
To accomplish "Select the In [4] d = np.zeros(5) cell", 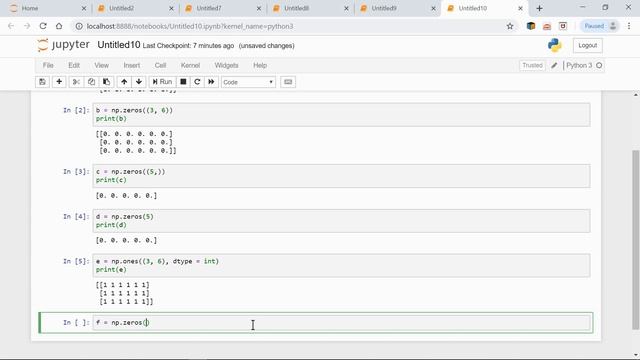I will pos(341,220).
